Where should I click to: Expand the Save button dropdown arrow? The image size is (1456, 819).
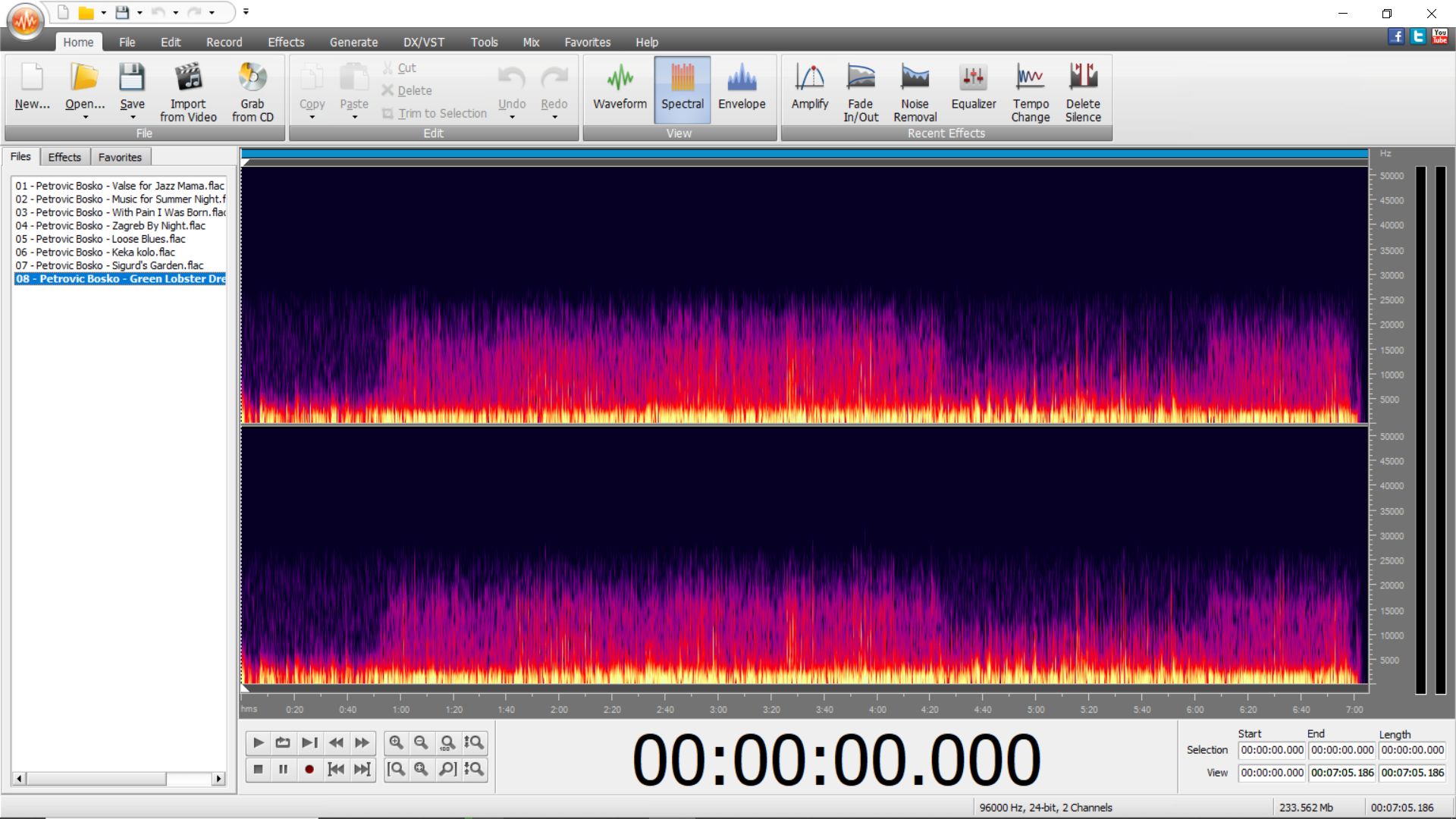coord(132,118)
